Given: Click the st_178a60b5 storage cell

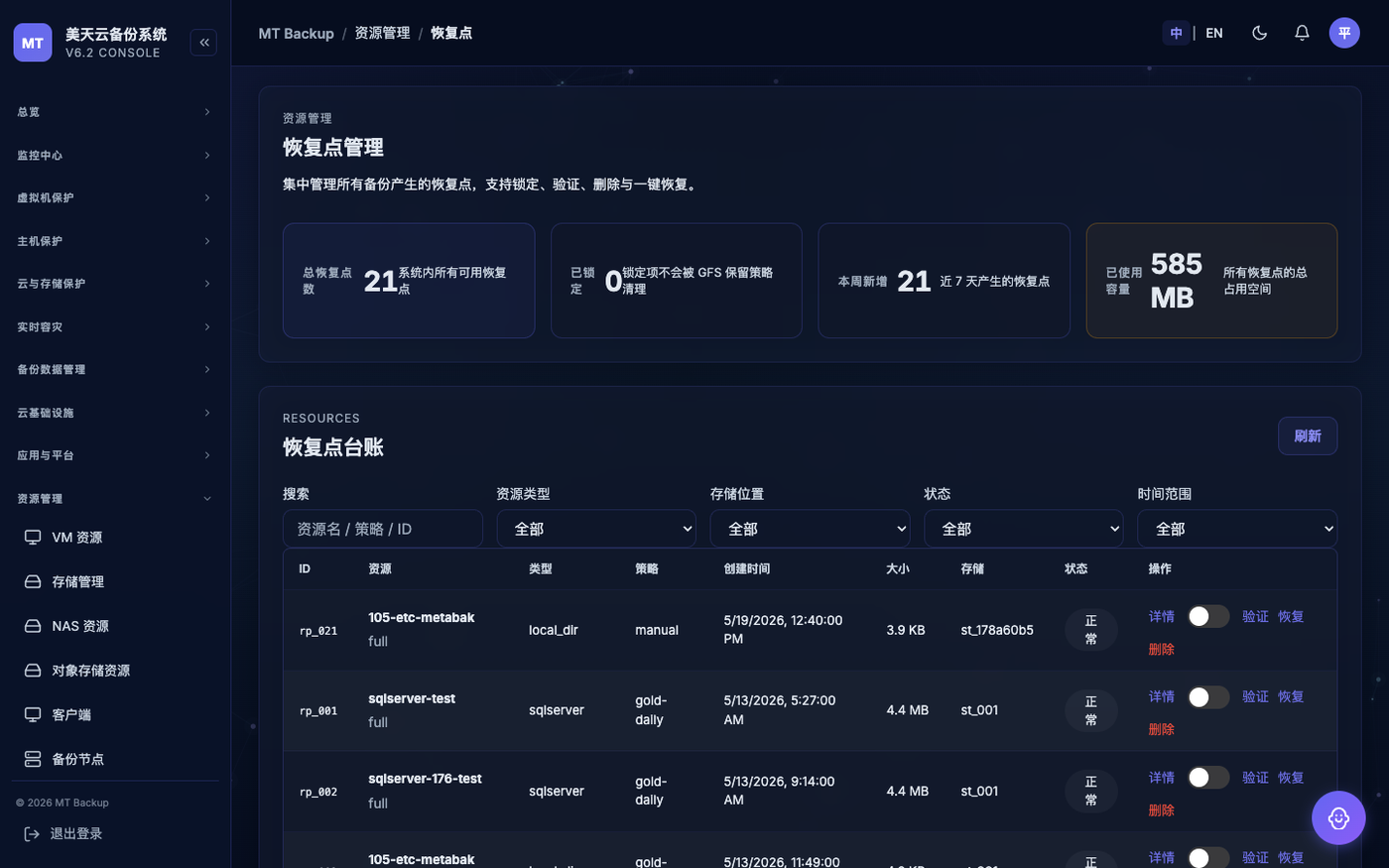Looking at the screenshot, I should tap(997, 630).
